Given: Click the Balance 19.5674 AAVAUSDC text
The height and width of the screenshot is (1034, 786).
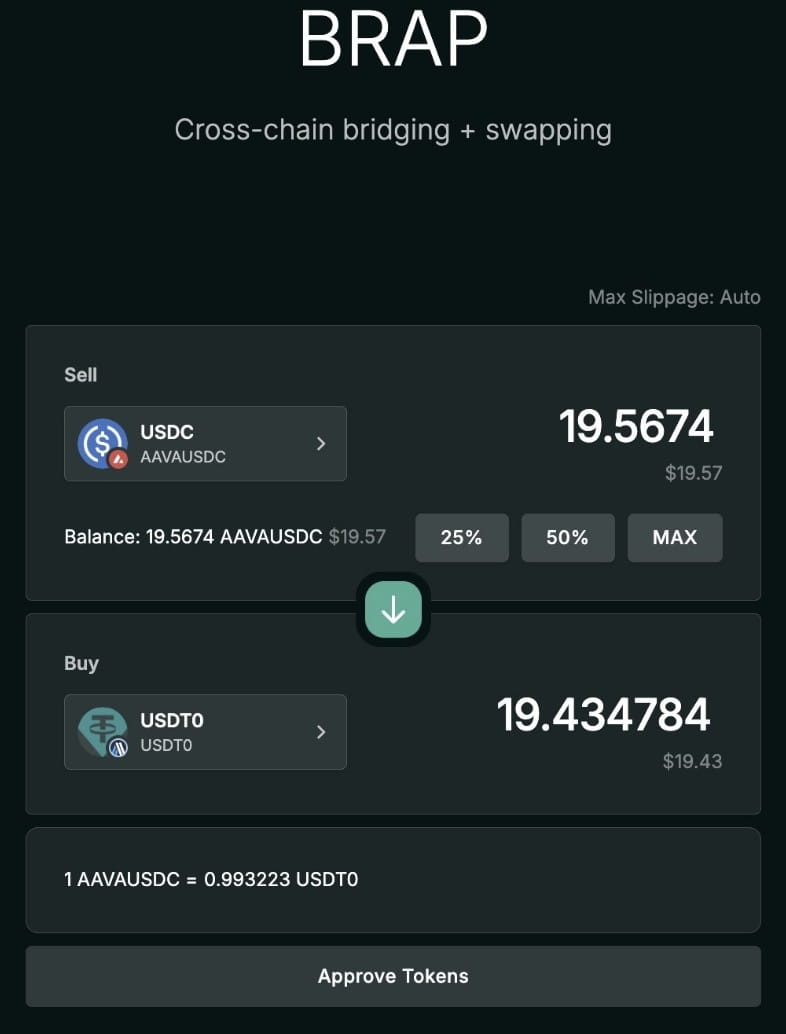Looking at the screenshot, I should coord(193,537).
